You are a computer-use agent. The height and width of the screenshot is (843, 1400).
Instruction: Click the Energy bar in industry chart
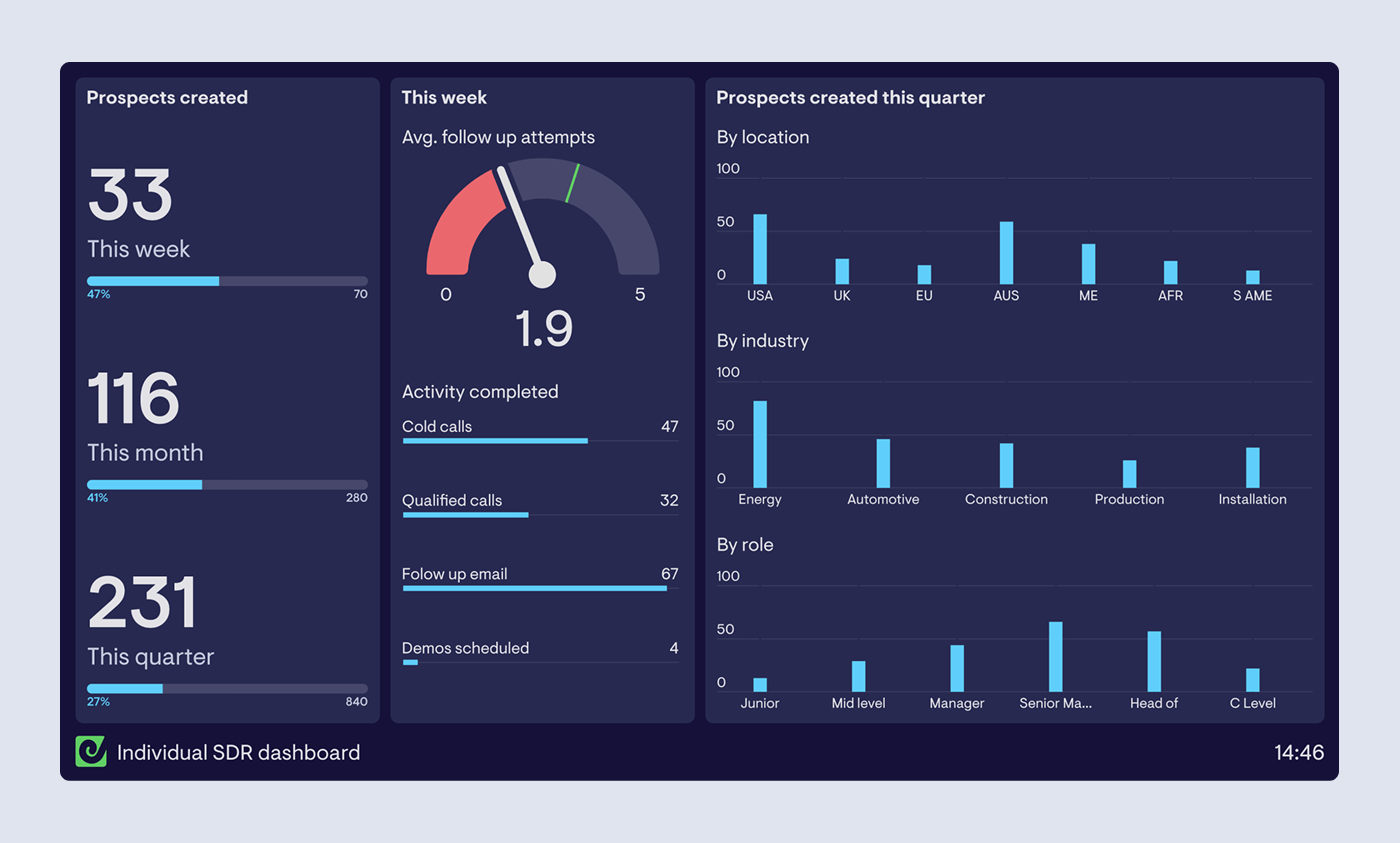pyautogui.click(x=760, y=444)
